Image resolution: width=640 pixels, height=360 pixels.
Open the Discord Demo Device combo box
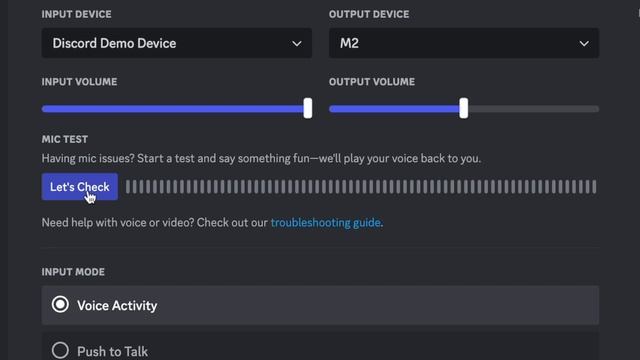coord(177,43)
